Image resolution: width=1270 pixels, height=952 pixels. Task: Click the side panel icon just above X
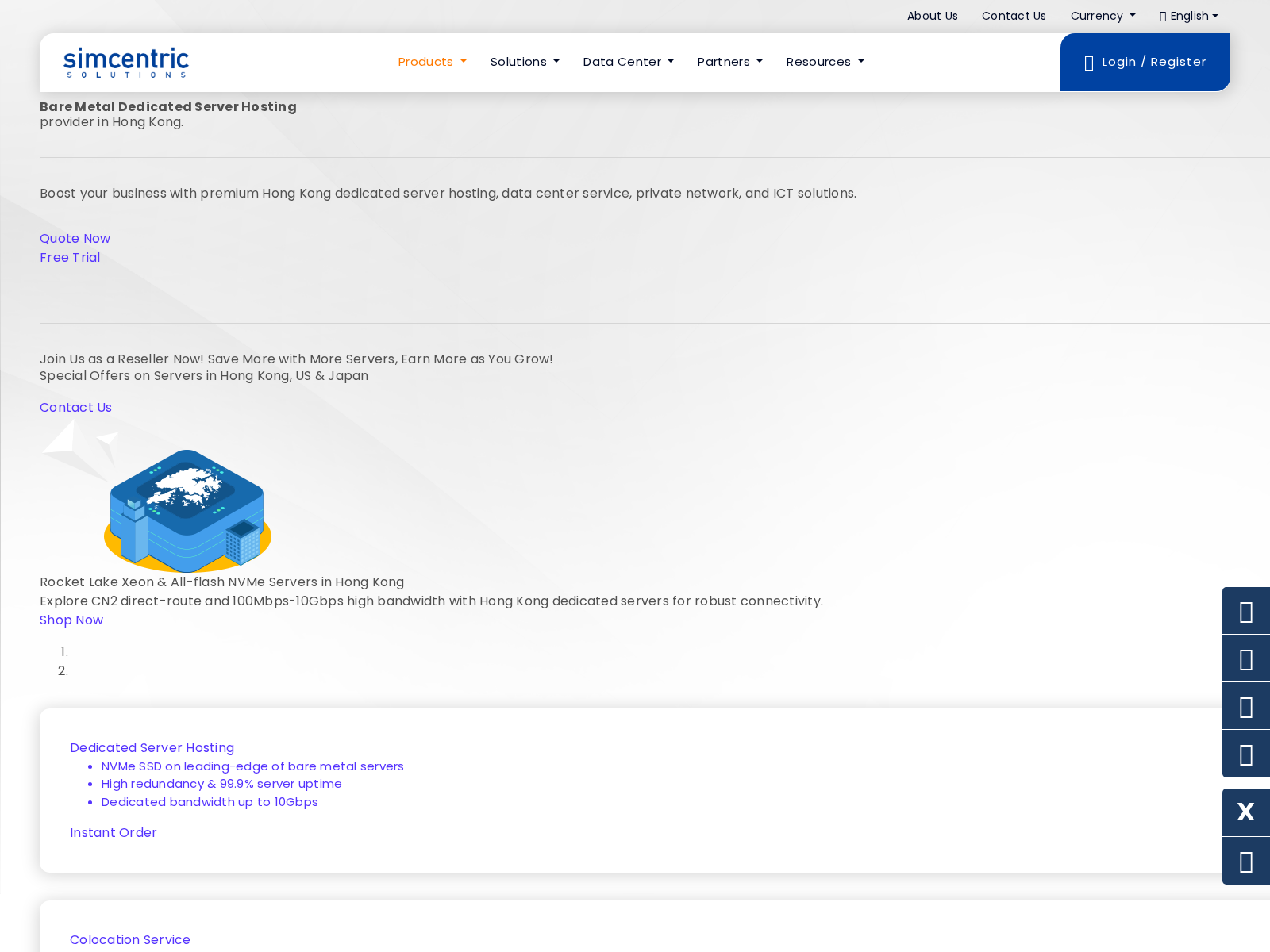click(x=1245, y=754)
